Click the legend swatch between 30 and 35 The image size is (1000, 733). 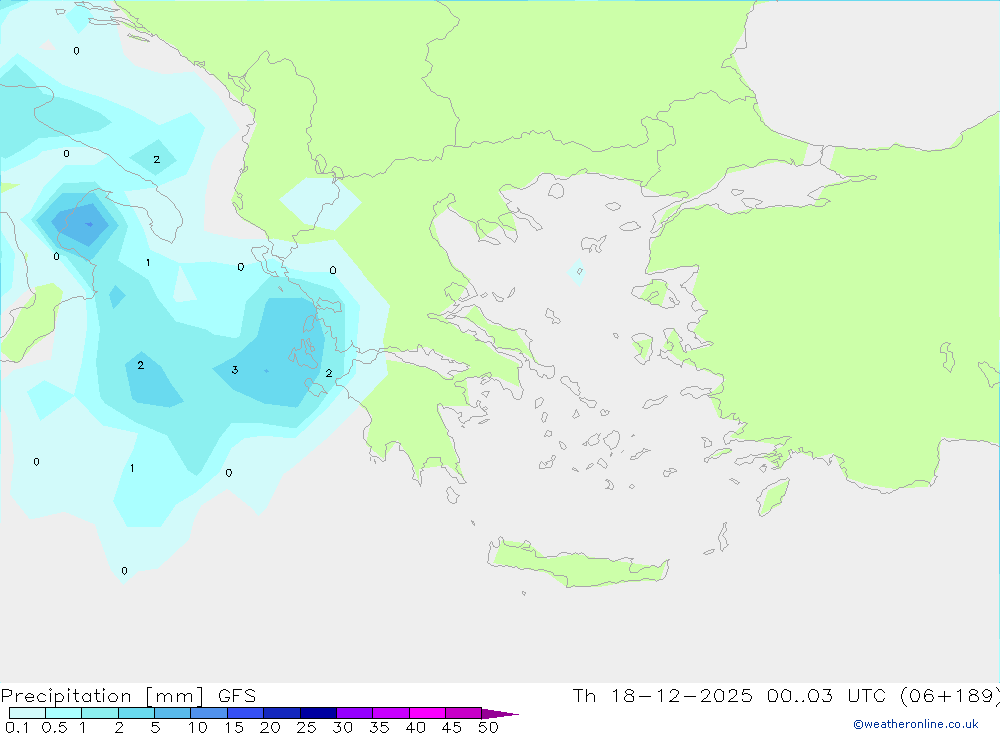pyautogui.click(x=355, y=713)
